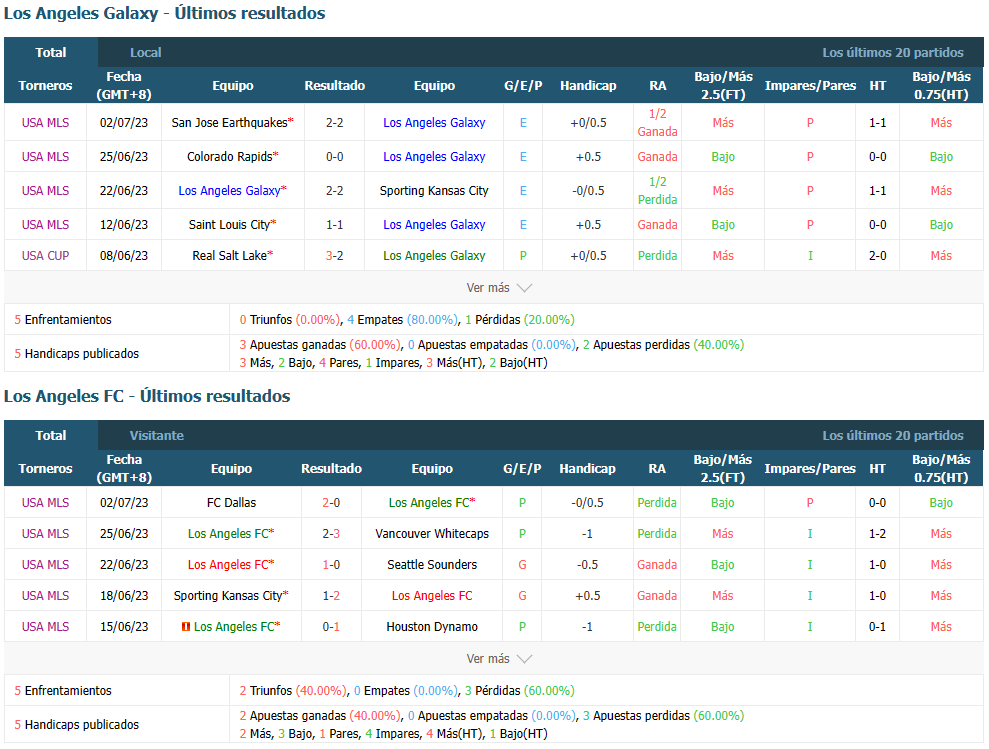Open Sporting Kansas City in the 18/06/23 LAFC row
Viewport: 989px width, 749px height.
click(228, 596)
